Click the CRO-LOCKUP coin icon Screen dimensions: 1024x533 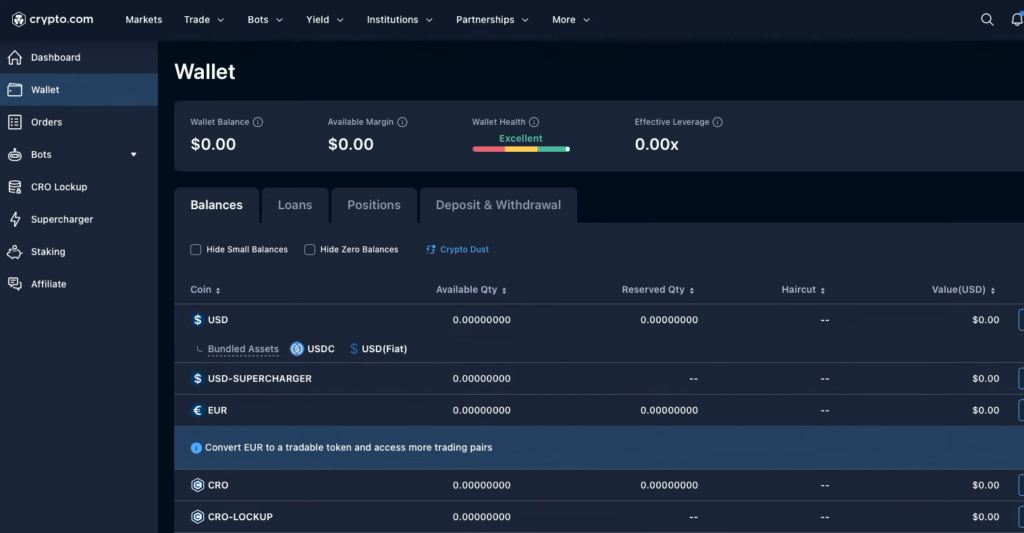click(197, 517)
